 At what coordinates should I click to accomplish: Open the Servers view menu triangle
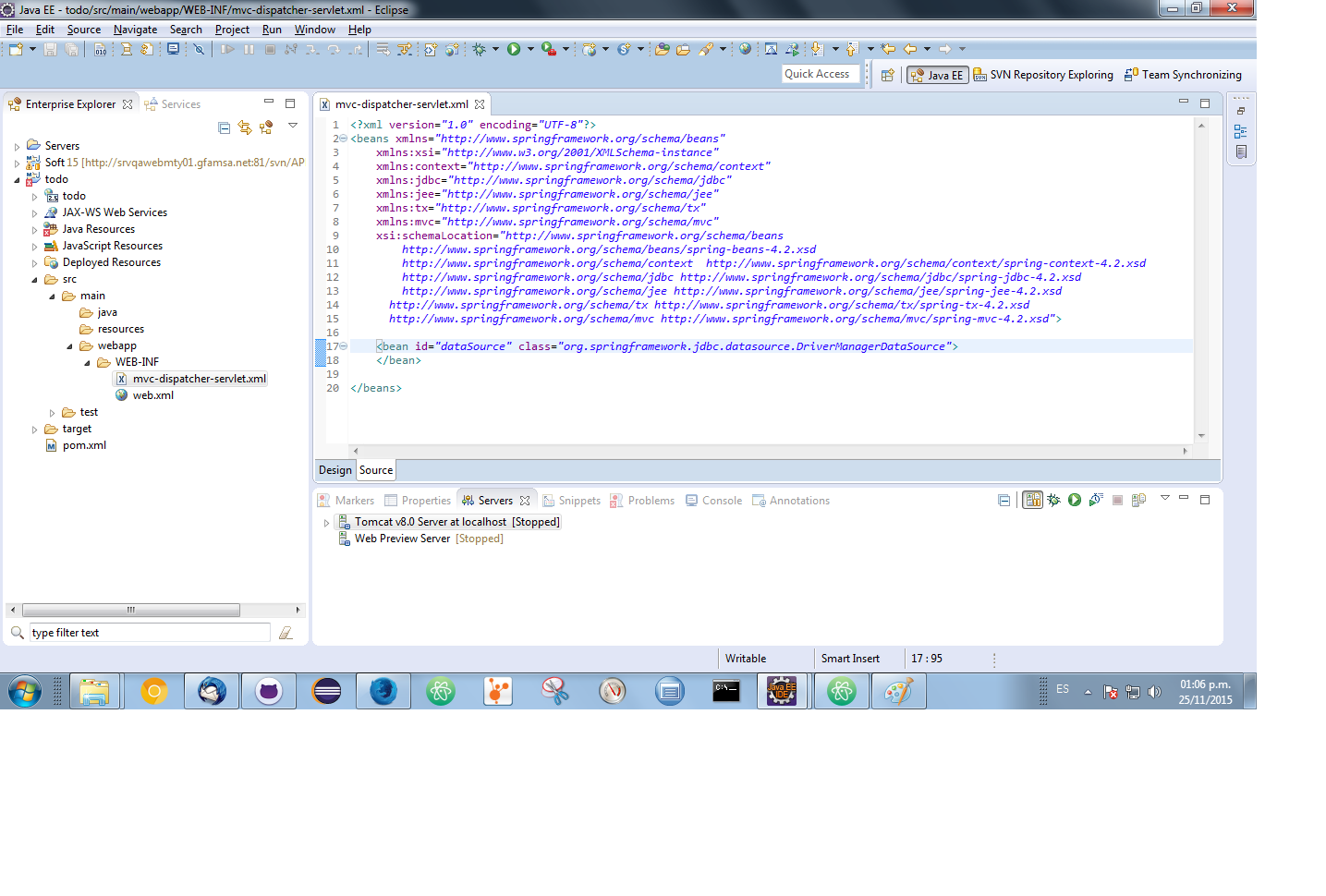click(x=1165, y=498)
